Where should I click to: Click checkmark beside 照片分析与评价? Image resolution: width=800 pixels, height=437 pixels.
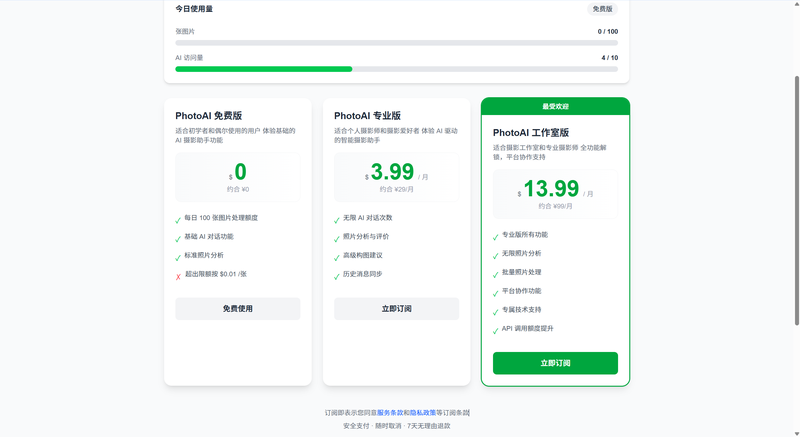click(337, 239)
